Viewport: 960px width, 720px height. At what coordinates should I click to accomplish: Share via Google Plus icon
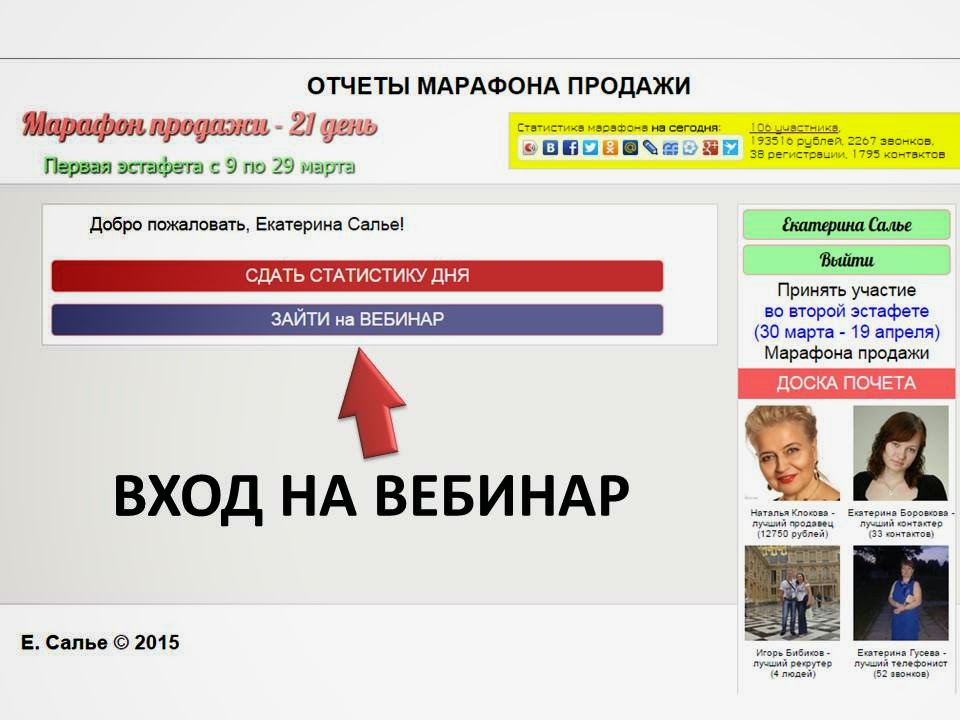coord(710,148)
